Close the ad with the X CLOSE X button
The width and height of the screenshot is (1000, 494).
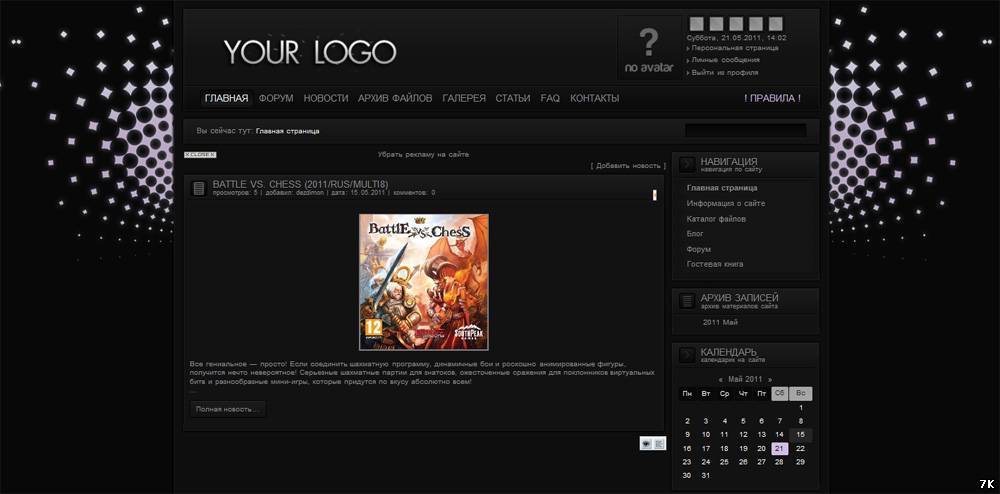(200, 155)
